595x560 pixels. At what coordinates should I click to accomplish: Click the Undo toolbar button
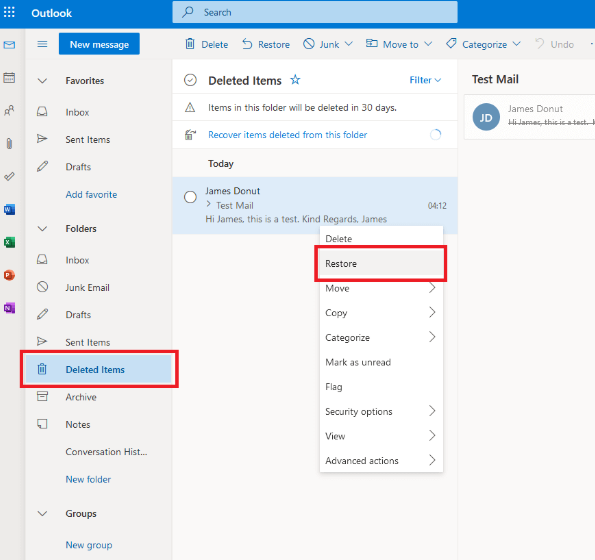click(x=555, y=44)
